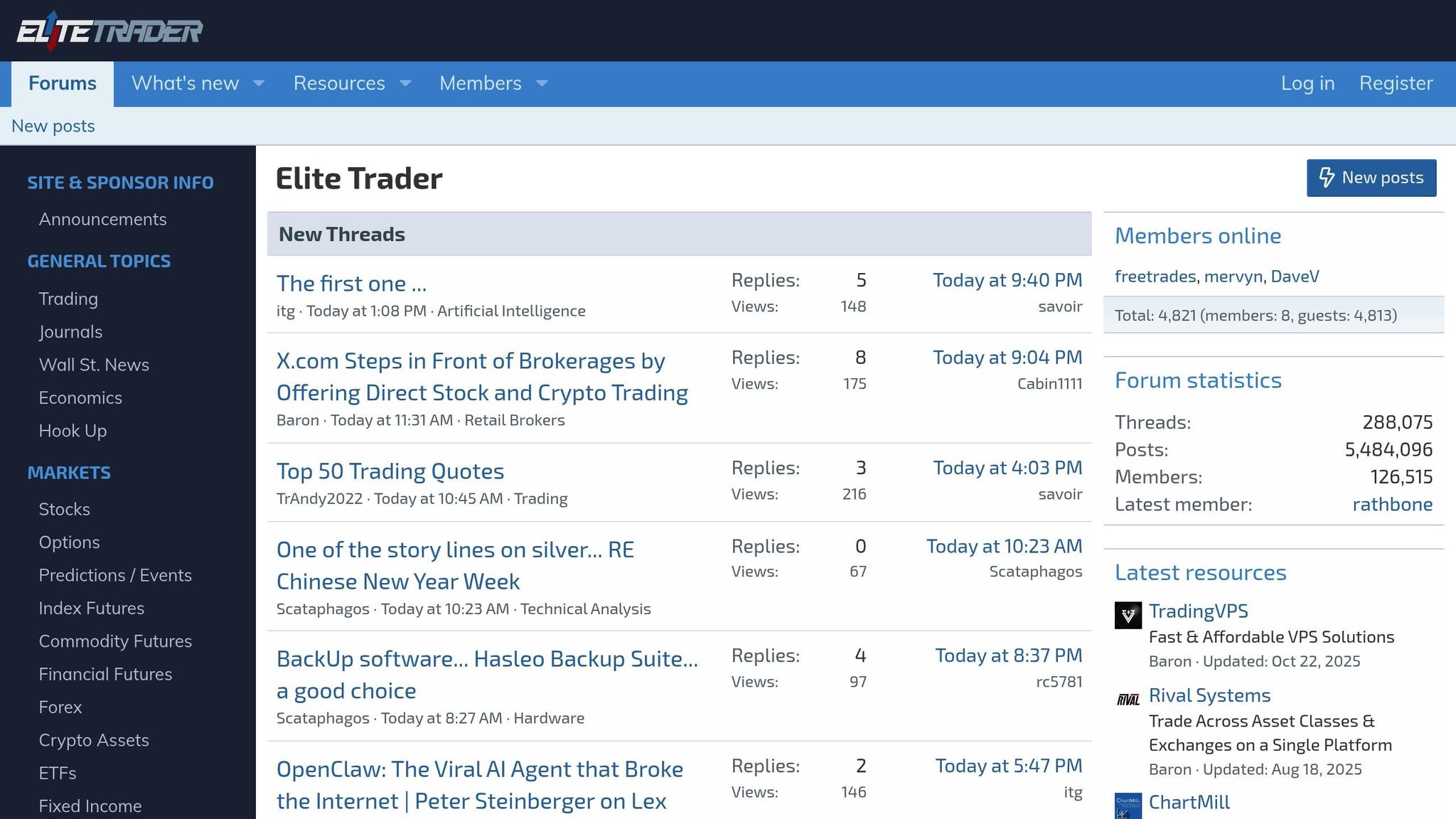Viewport: 1456px width, 819px height.
Task: Open the TradingVPS resource icon
Action: [x=1128, y=615]
